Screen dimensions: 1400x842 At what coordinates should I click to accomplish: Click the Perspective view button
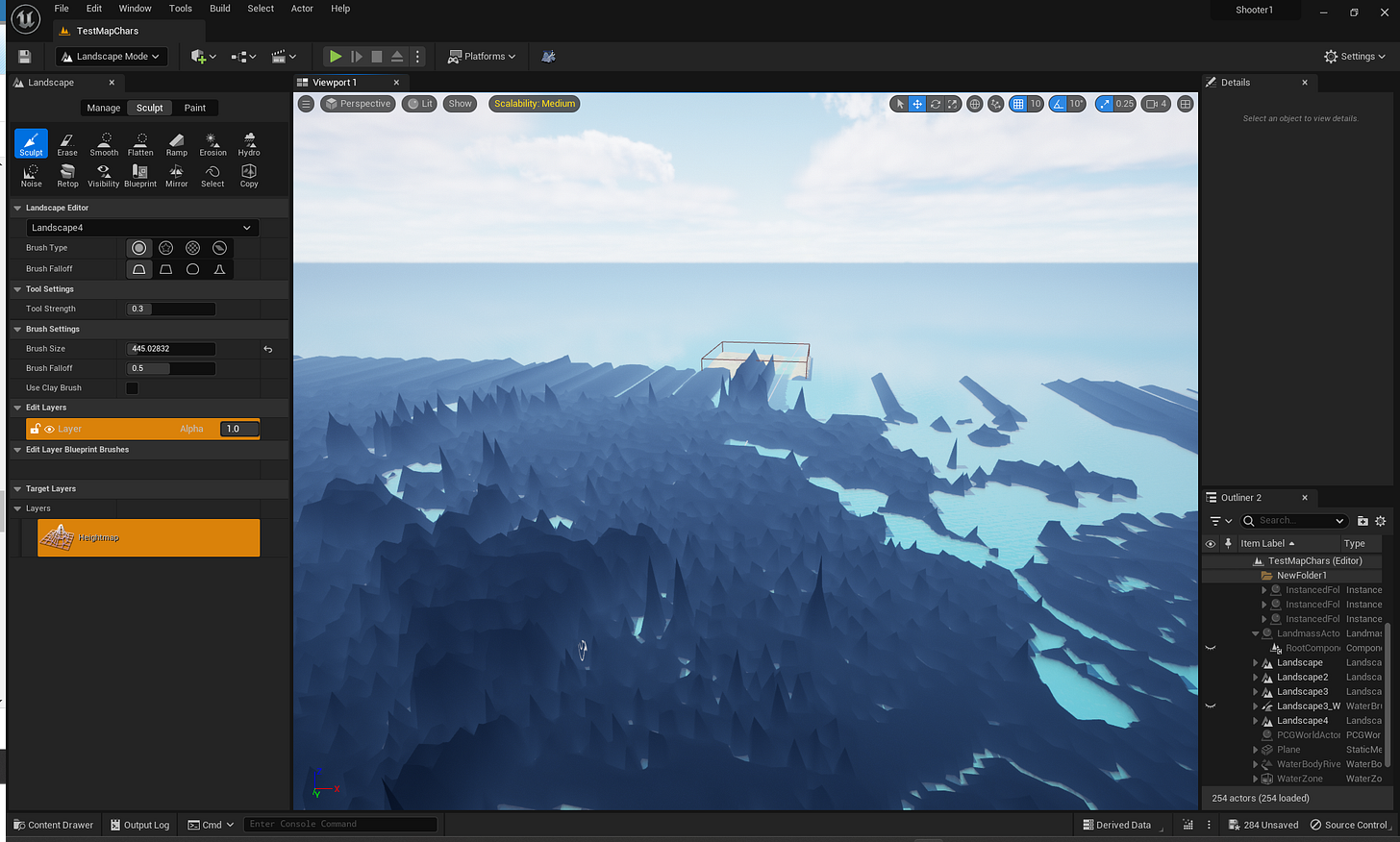pos(358,104)
